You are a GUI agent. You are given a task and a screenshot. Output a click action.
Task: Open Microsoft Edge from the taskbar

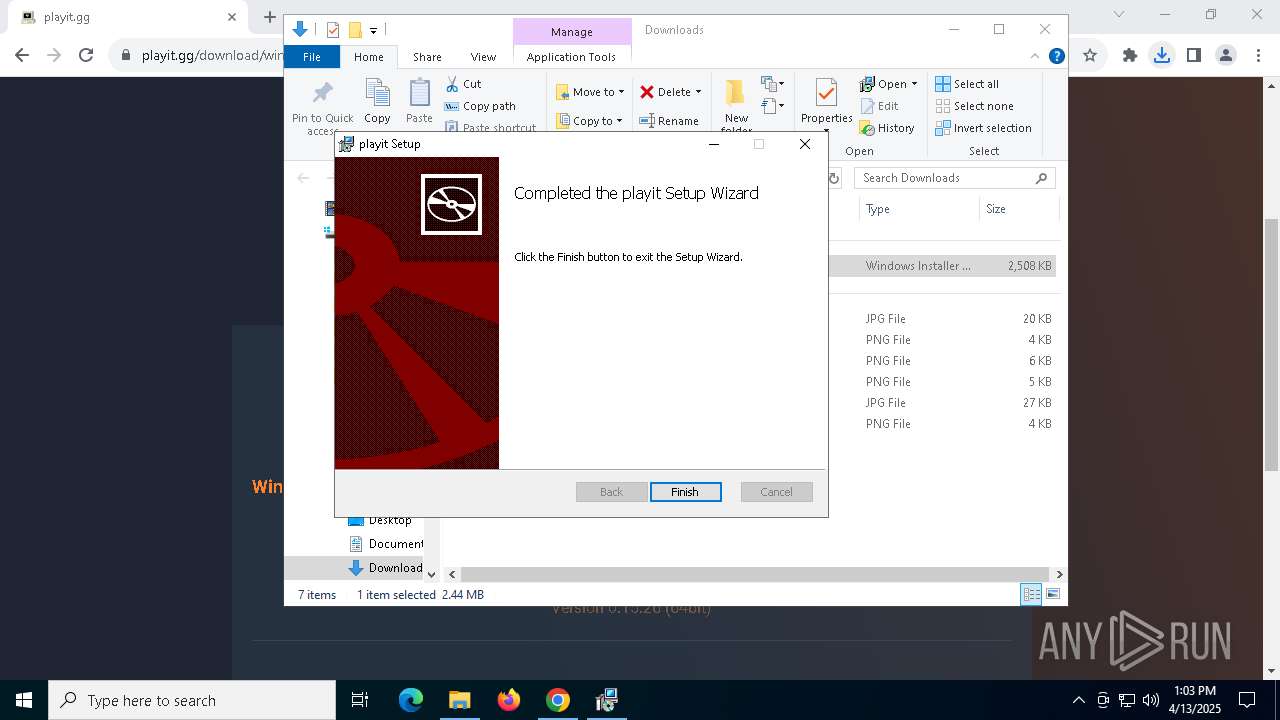pos(411,700)
